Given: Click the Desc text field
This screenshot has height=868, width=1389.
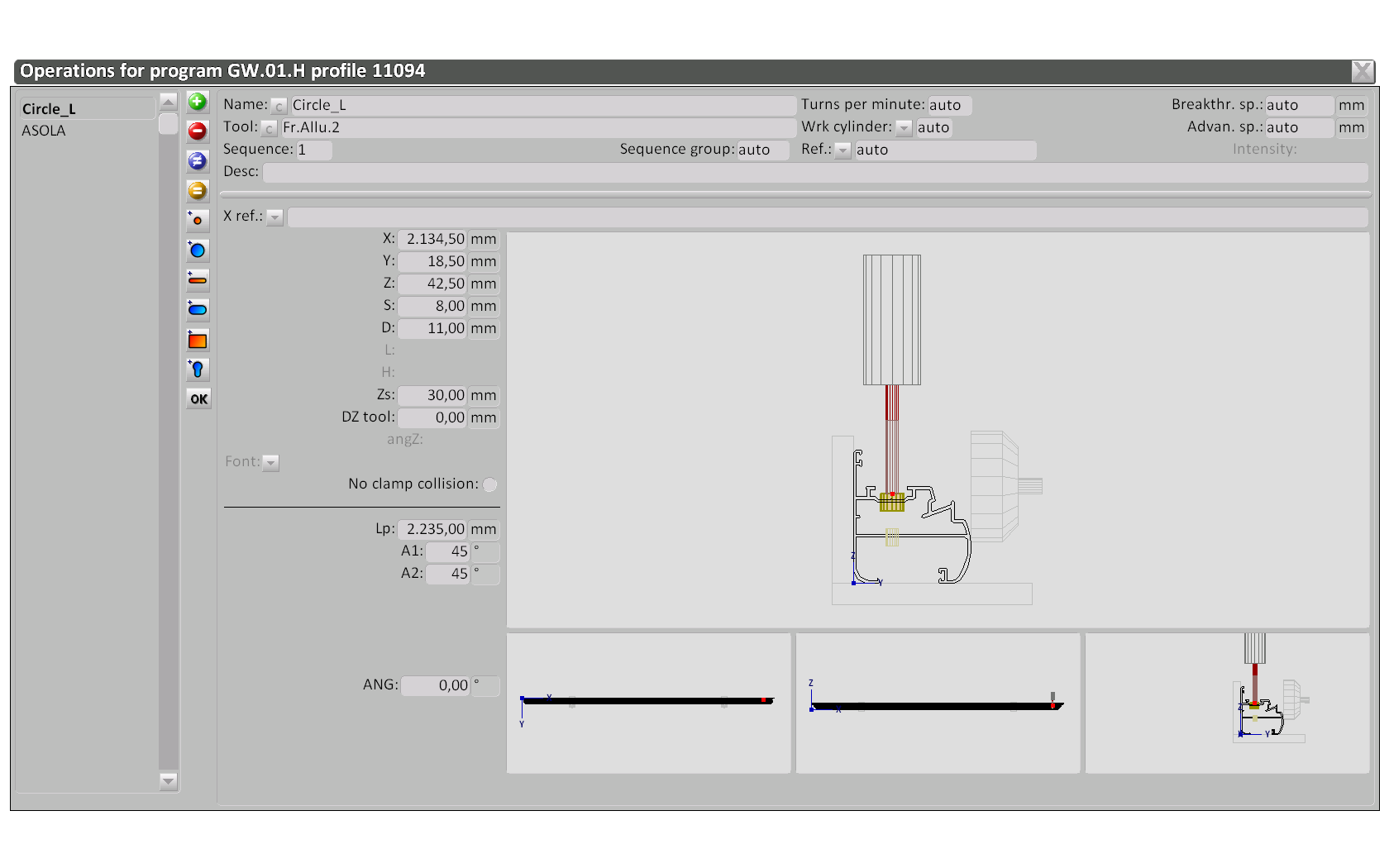Looking at the screenshot, I should [814, 172].
